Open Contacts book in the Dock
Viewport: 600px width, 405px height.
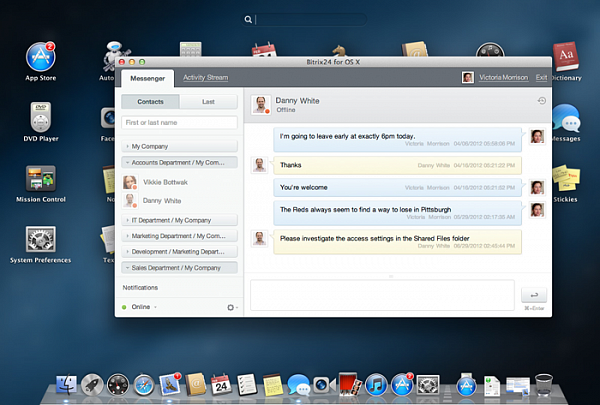coord(196,384)
